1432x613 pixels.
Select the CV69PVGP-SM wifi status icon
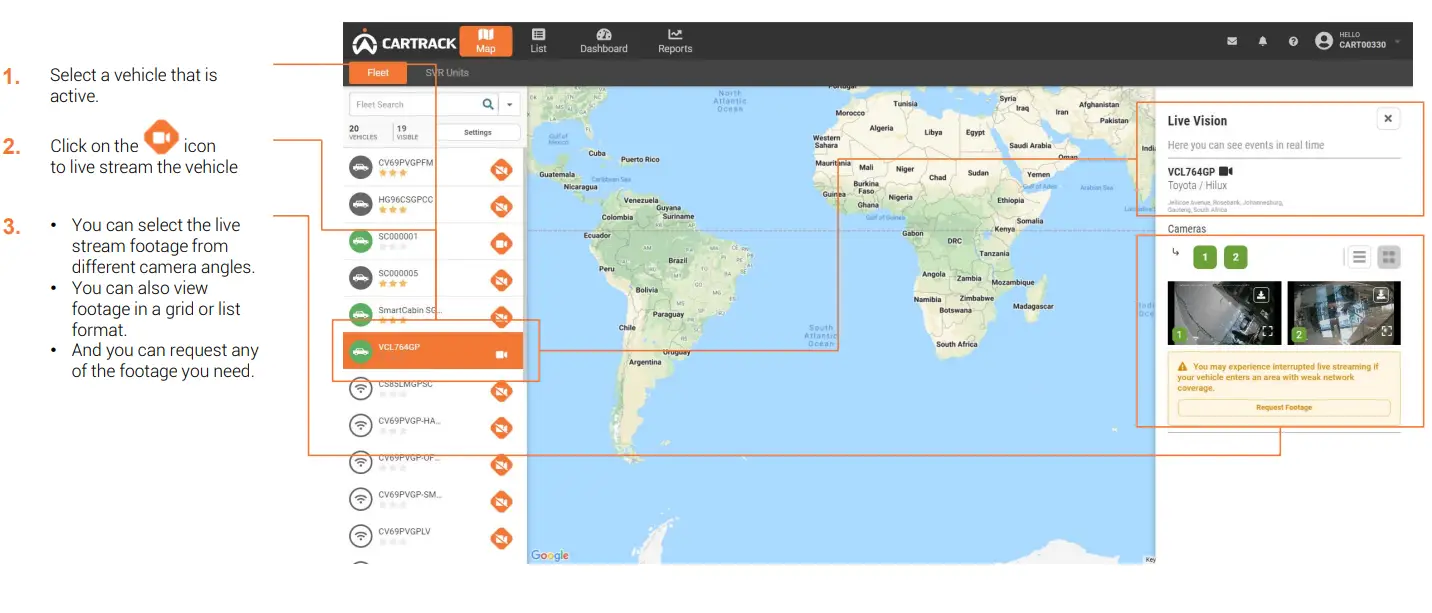click(x=360, y=499)
